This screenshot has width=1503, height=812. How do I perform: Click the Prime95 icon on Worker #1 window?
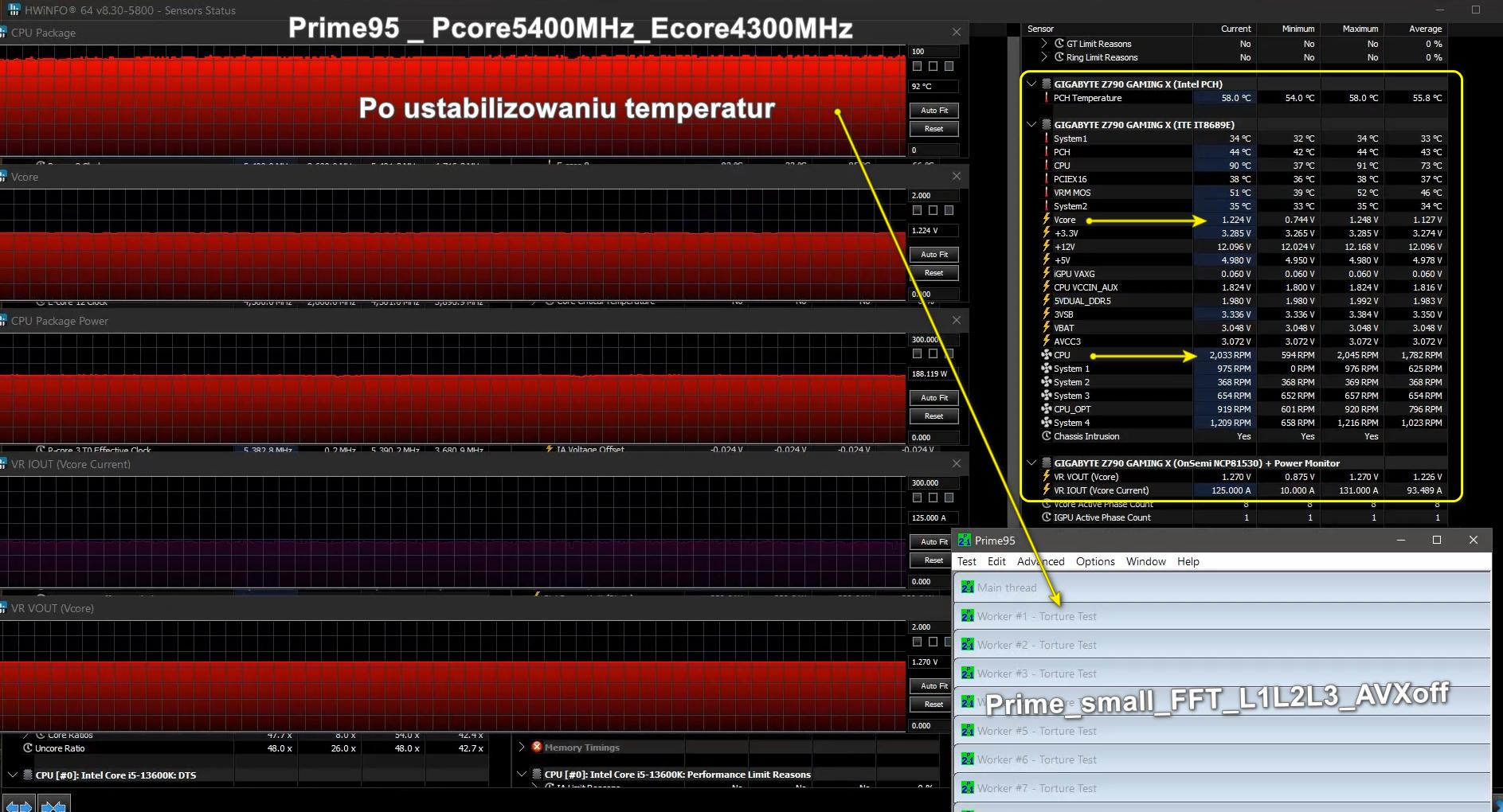tap(967, 616)
